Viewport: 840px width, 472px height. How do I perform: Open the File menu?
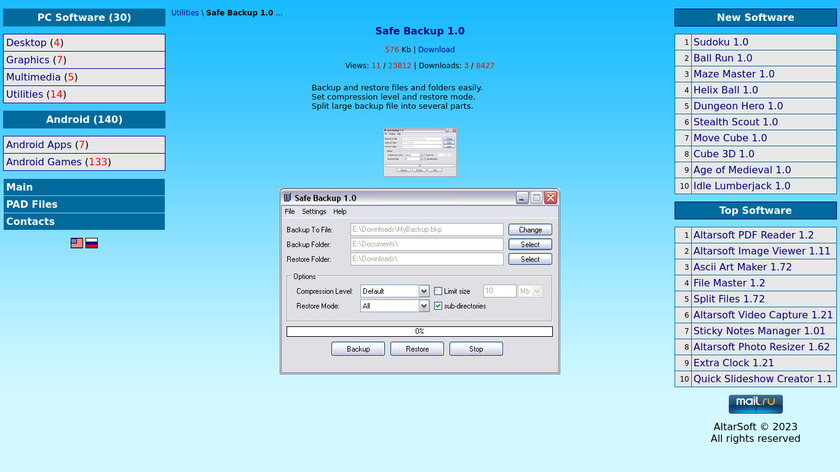(290, 212)
